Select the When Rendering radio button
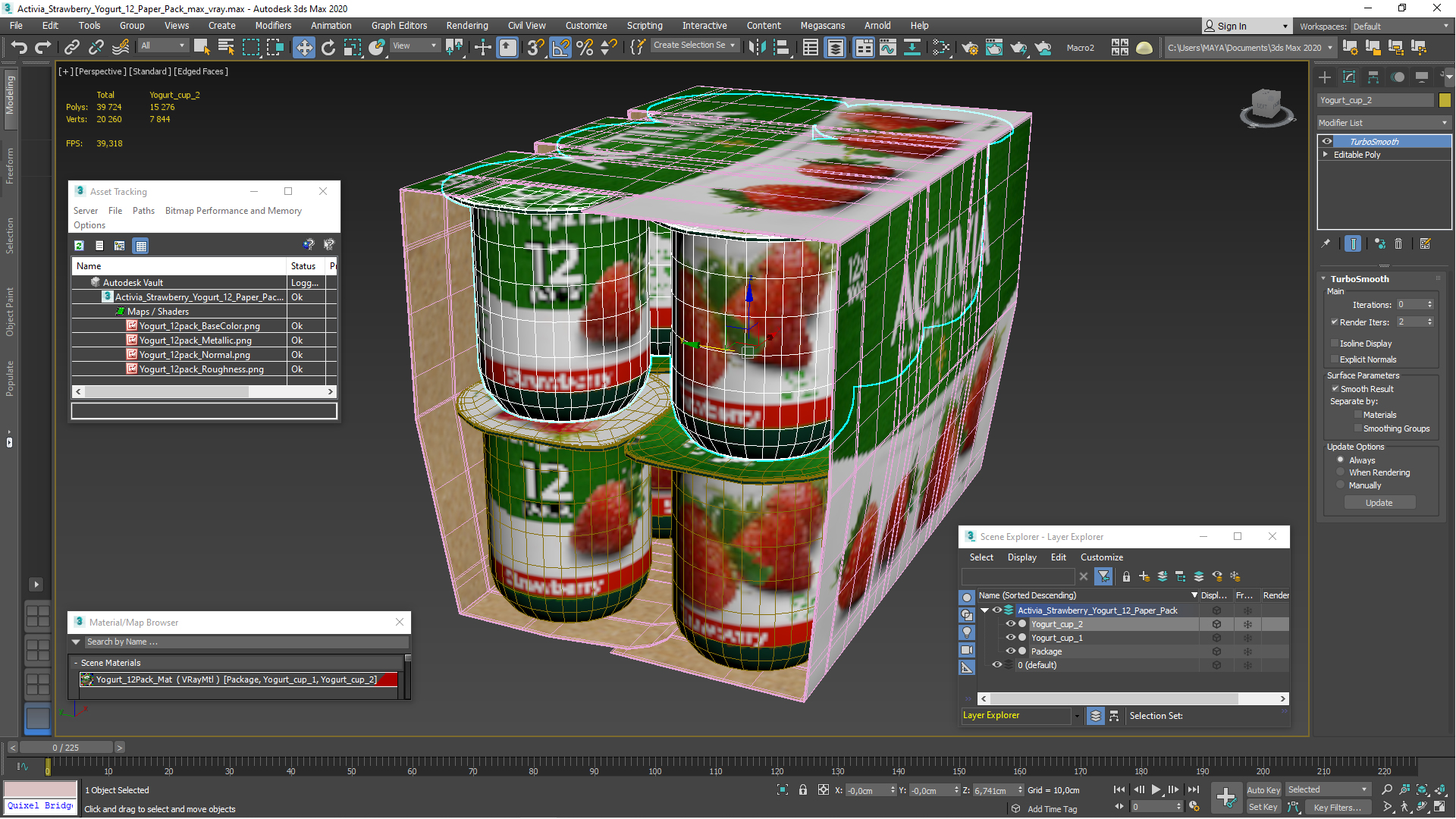 coord(1341,472)
